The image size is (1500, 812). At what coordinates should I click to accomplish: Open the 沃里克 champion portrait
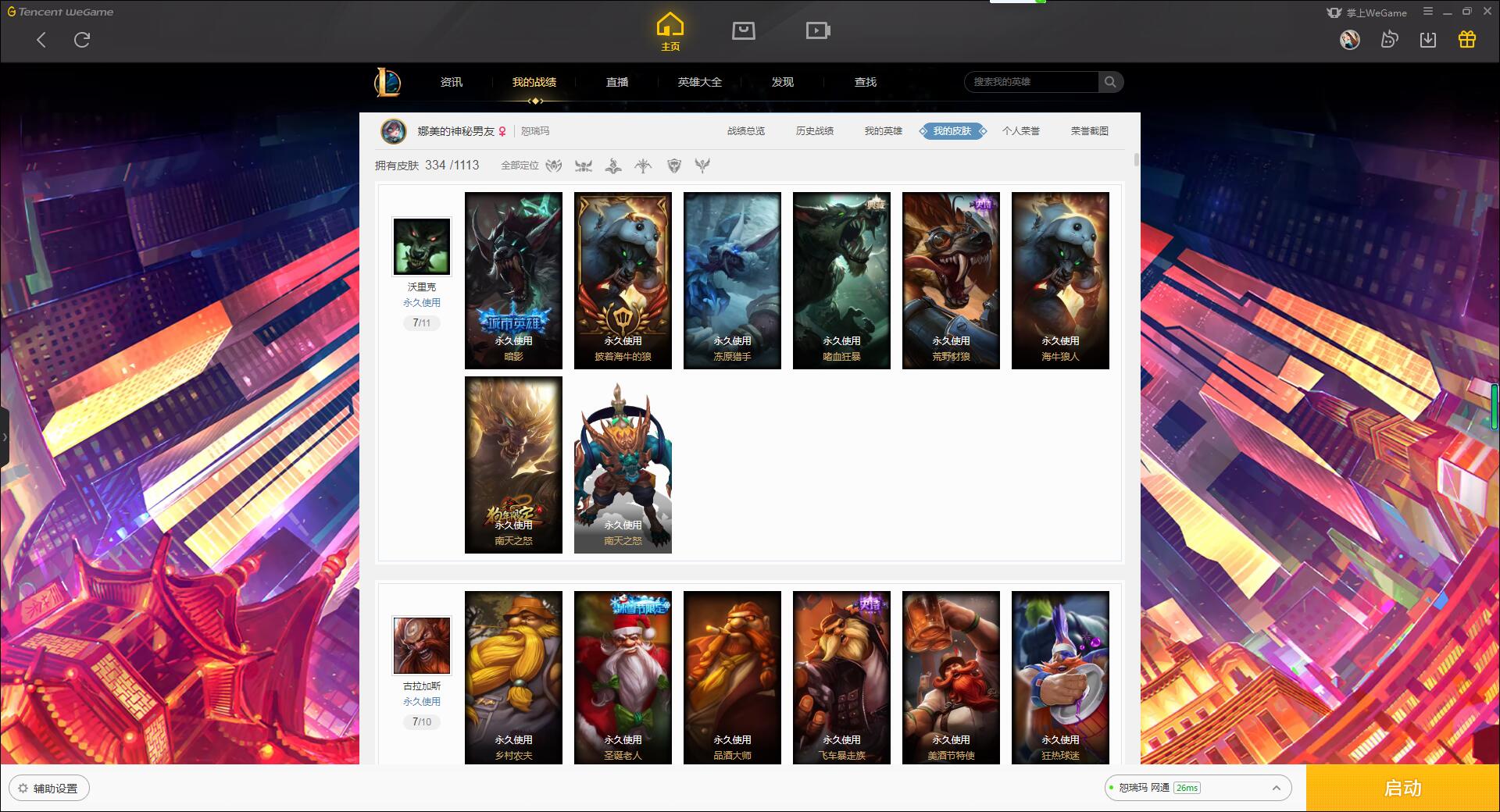coord(422,246)
